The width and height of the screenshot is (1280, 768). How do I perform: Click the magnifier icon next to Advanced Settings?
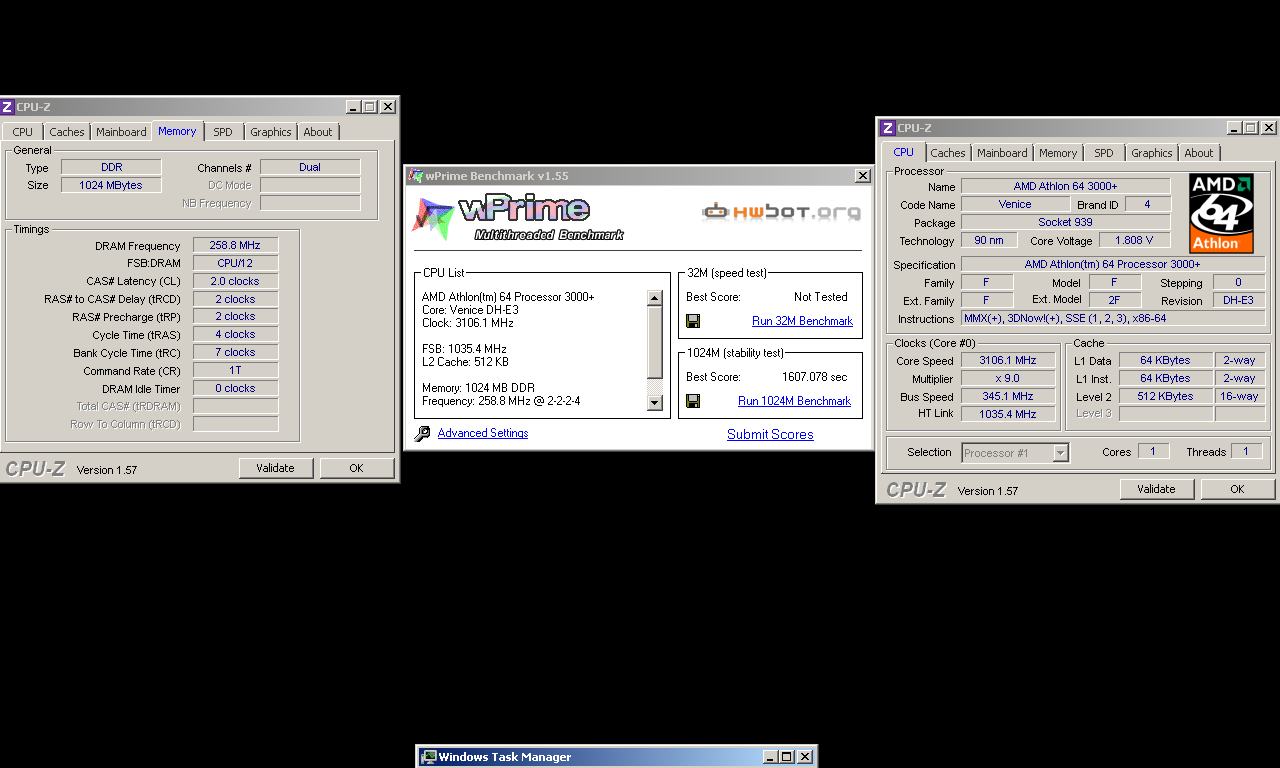[x=422, y=434]
